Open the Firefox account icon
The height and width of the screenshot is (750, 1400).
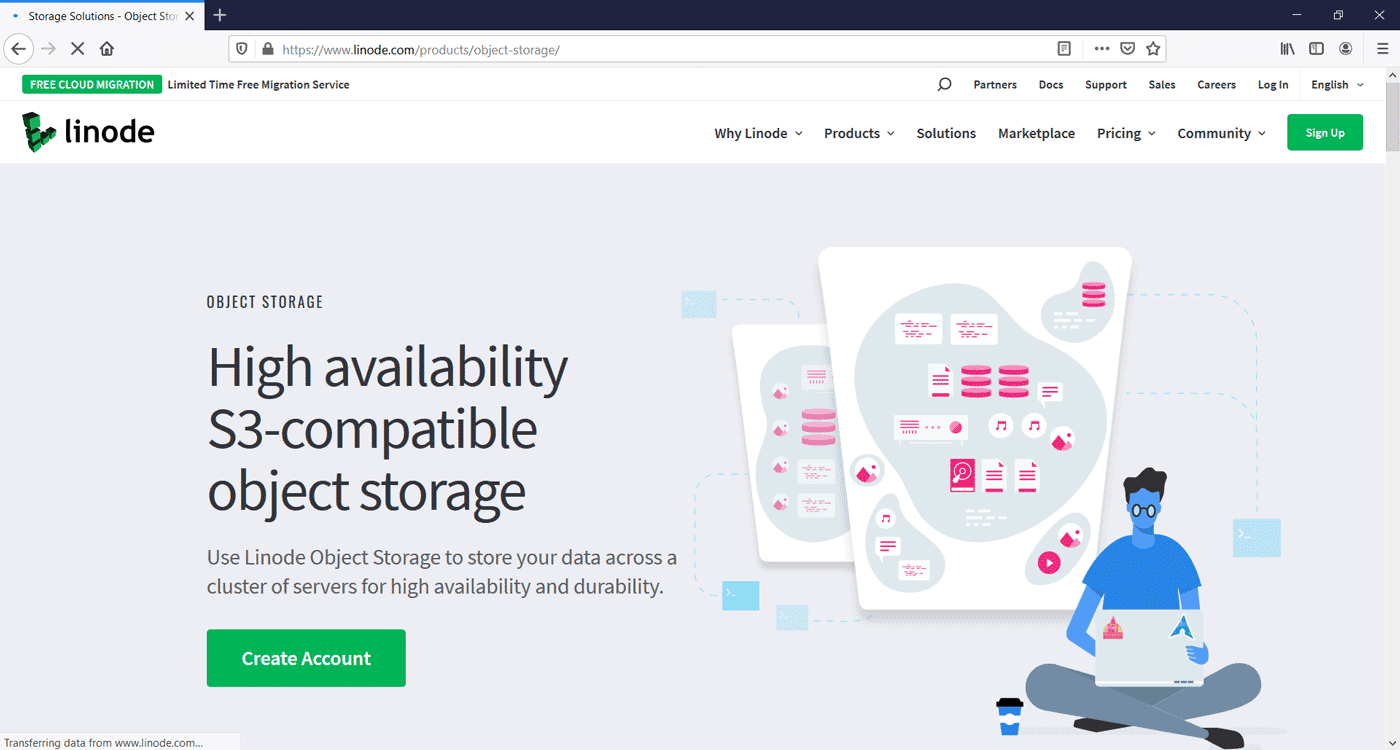(1346, 49)
